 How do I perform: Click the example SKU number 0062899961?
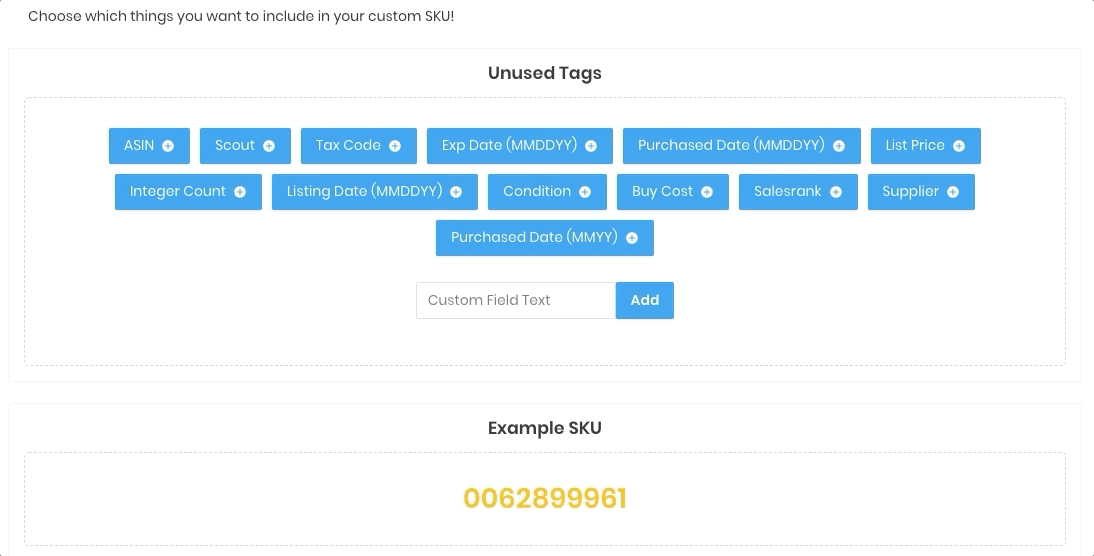click(545, 499)
